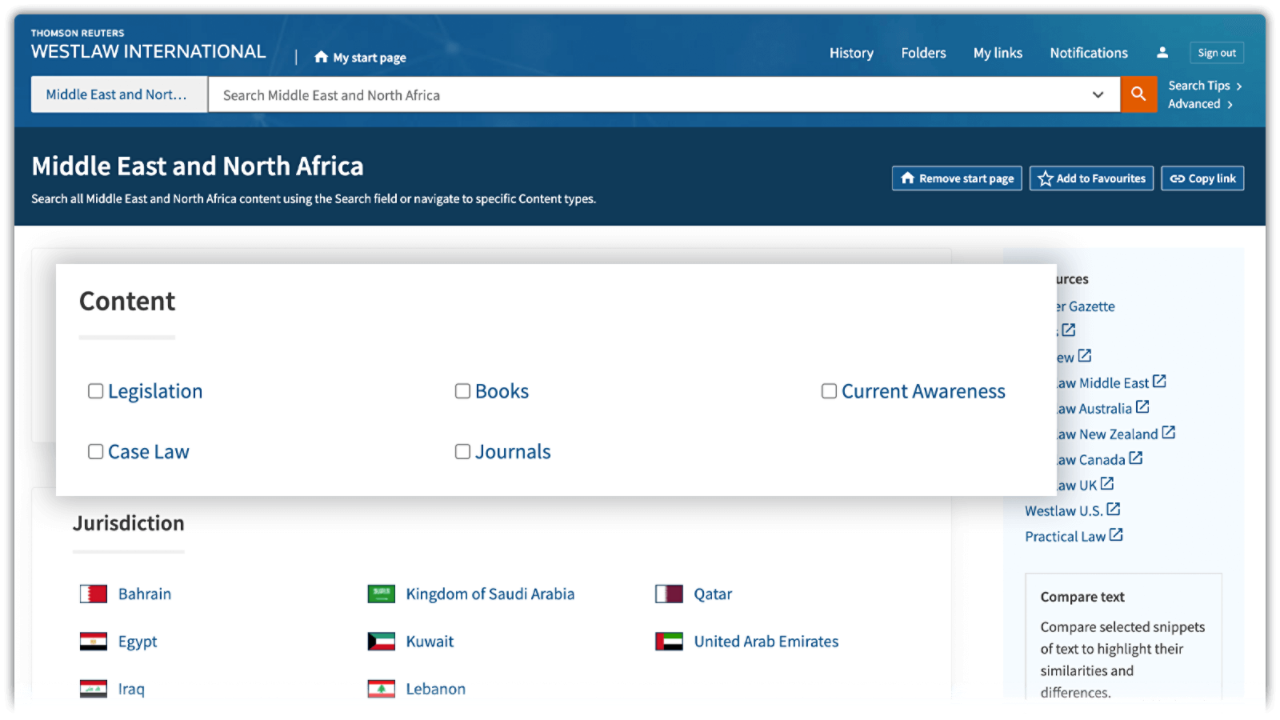Click the Kingdom of Saudi Arabia flag
This screenshot has width=1280, height=720.
coord(381,594)
